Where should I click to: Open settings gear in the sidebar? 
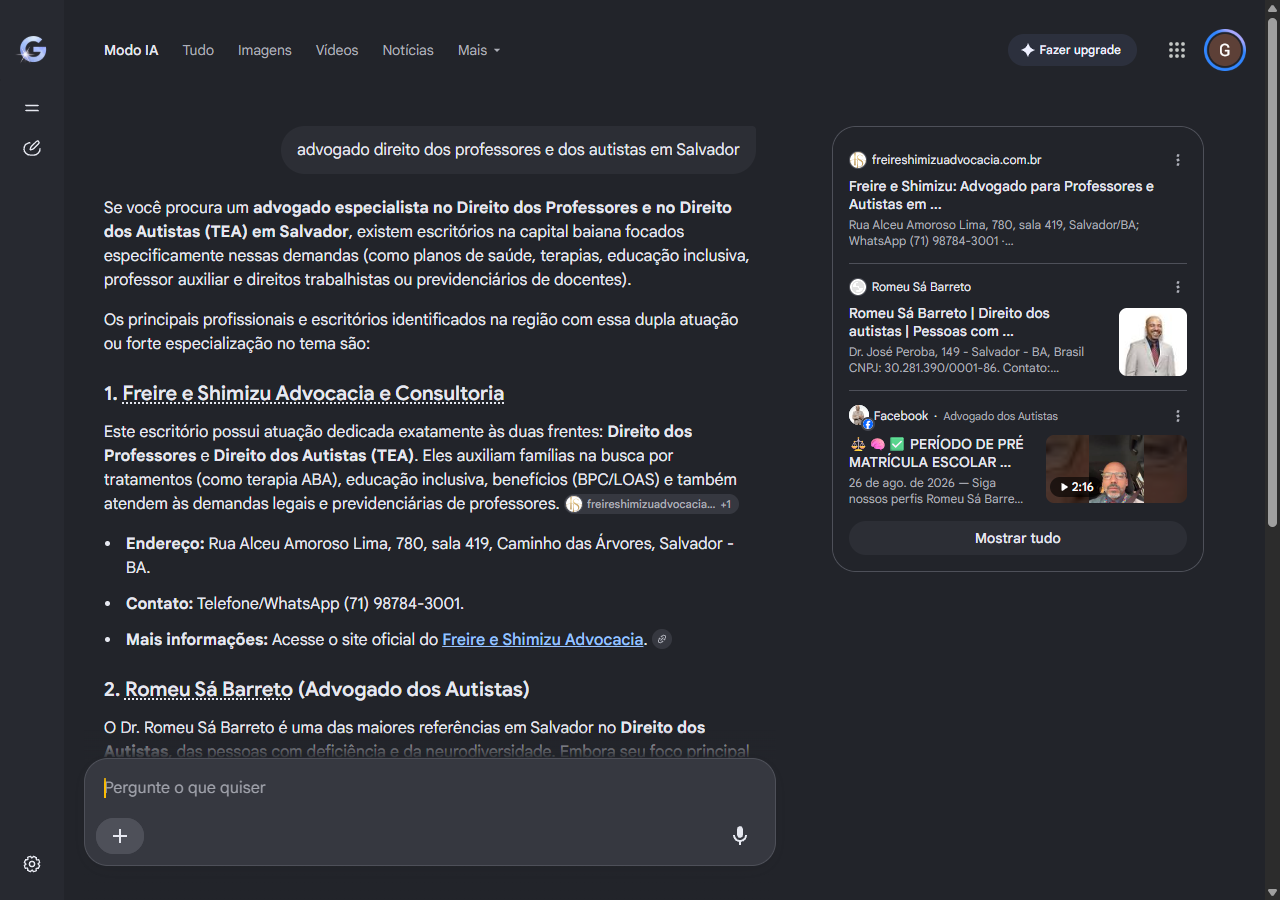[32, 864]
